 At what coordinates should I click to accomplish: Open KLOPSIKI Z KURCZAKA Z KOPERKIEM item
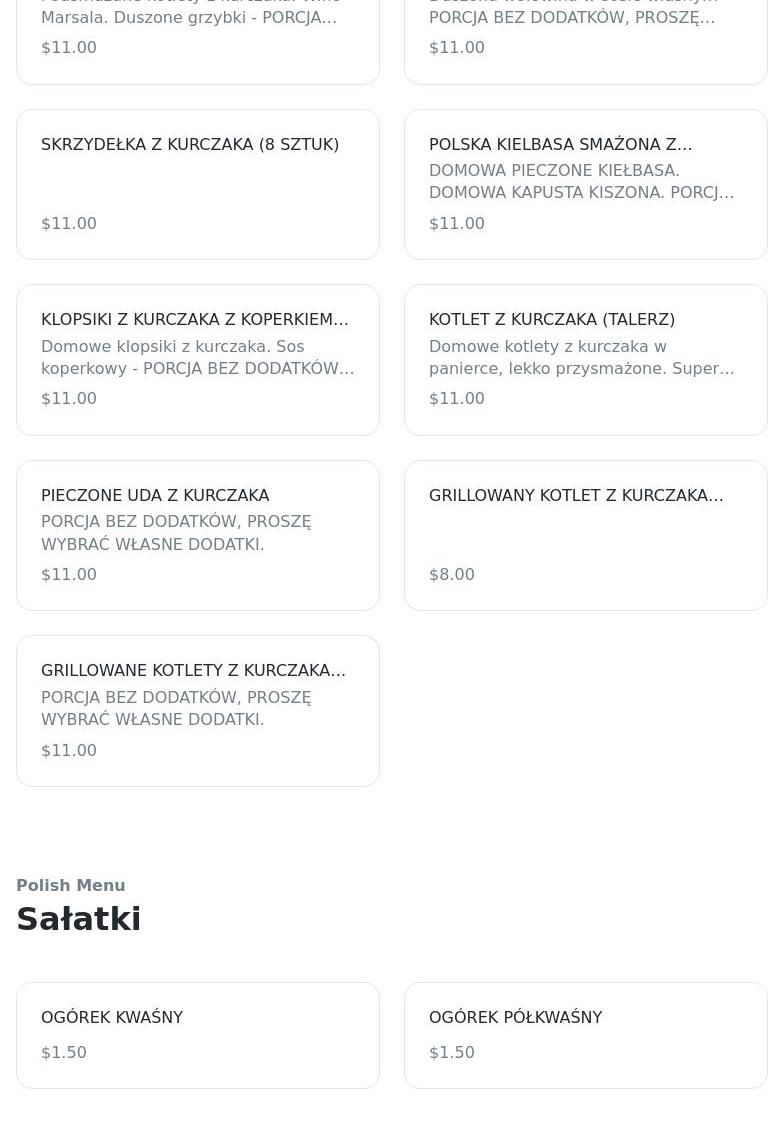tap(194, 320)
